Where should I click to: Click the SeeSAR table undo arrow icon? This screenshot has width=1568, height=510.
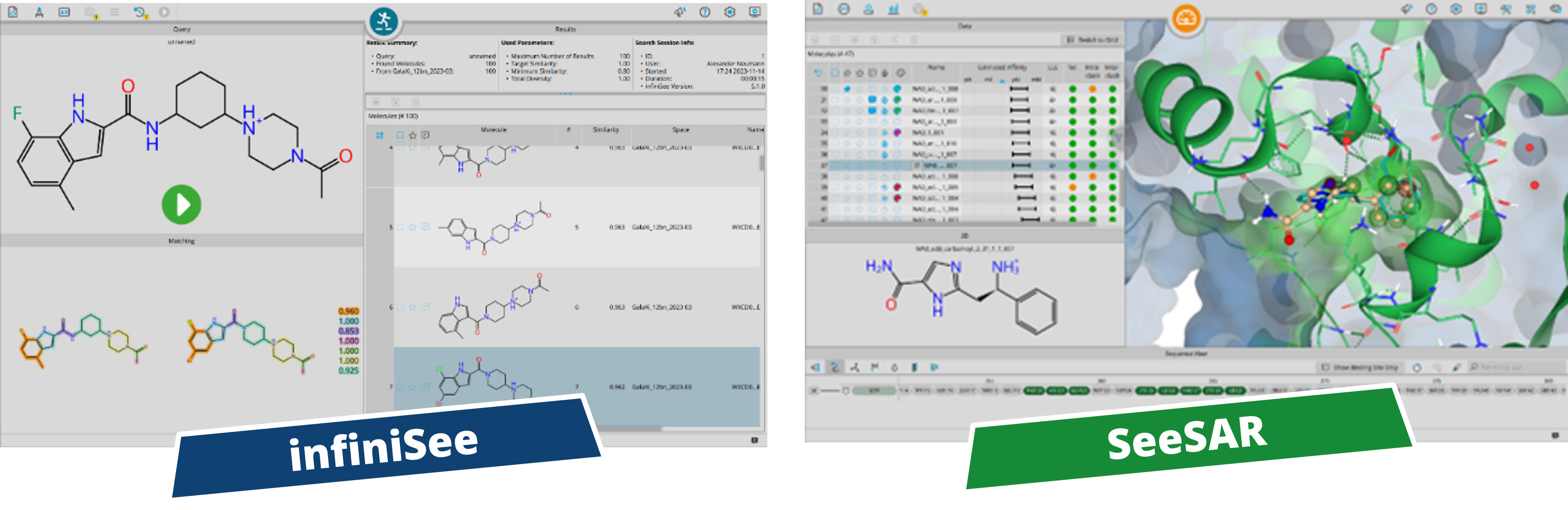[x=818, y=73]
